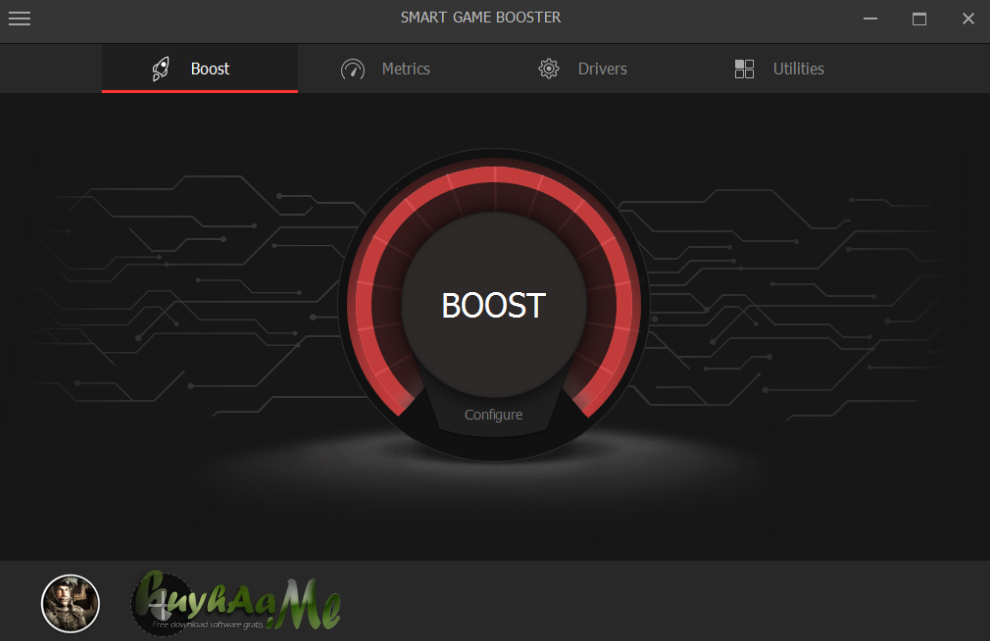This screenshot has width=990, height=641.
Task: Click the rocket Boost icon
Action: pos(161,69)
